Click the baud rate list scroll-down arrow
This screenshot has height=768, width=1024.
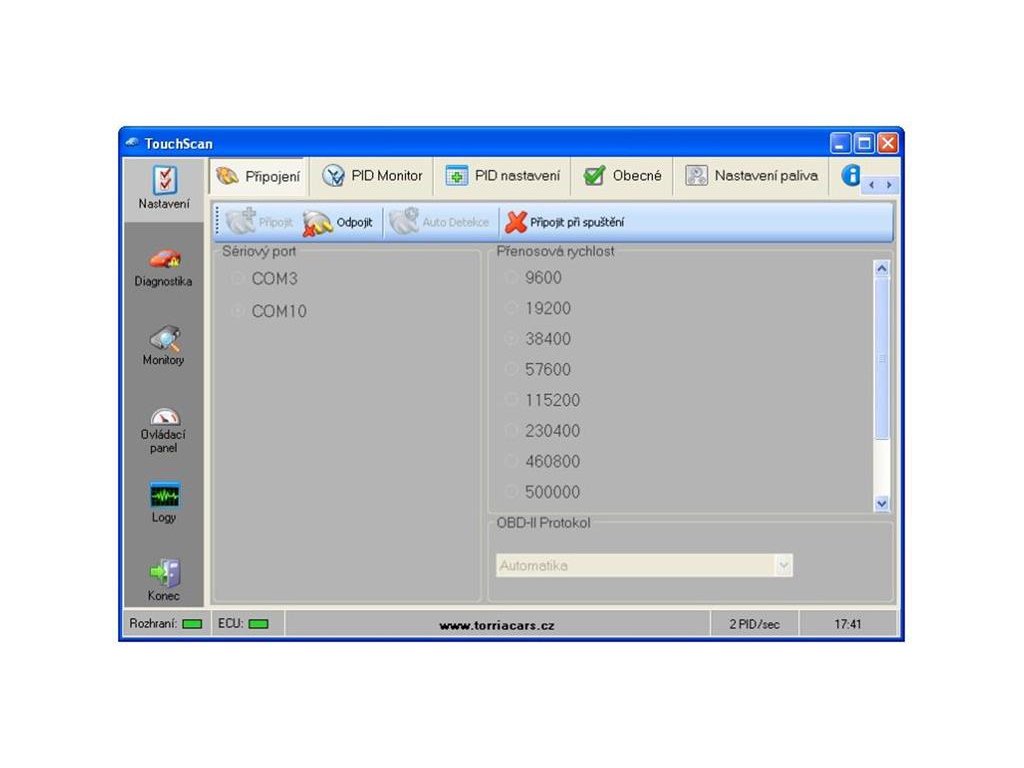pyautogui.click(x=881, y=505)
